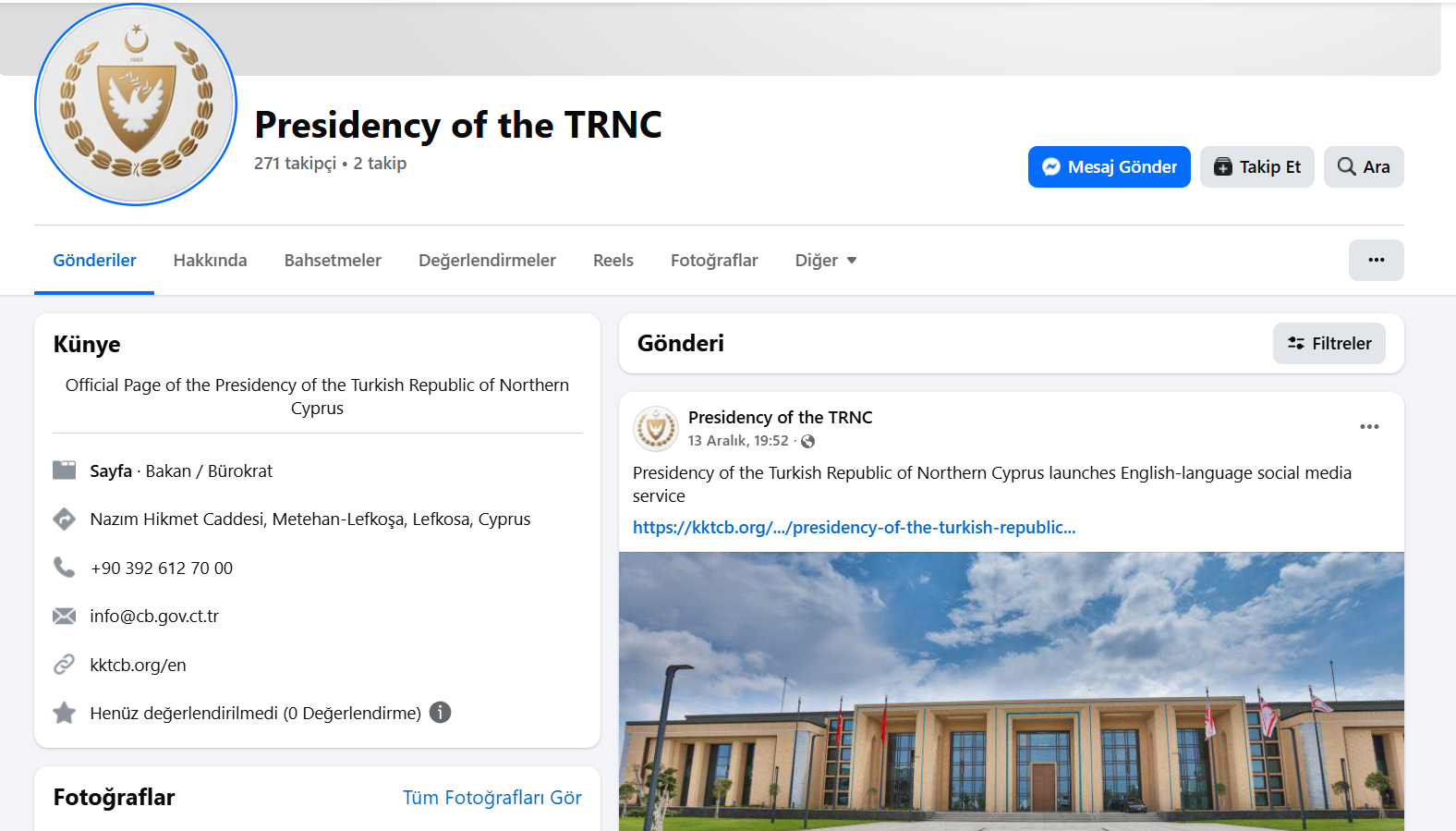Screen dimensions: 1456x831
Task: Select the Reels tab
Action: coord(613,261)
